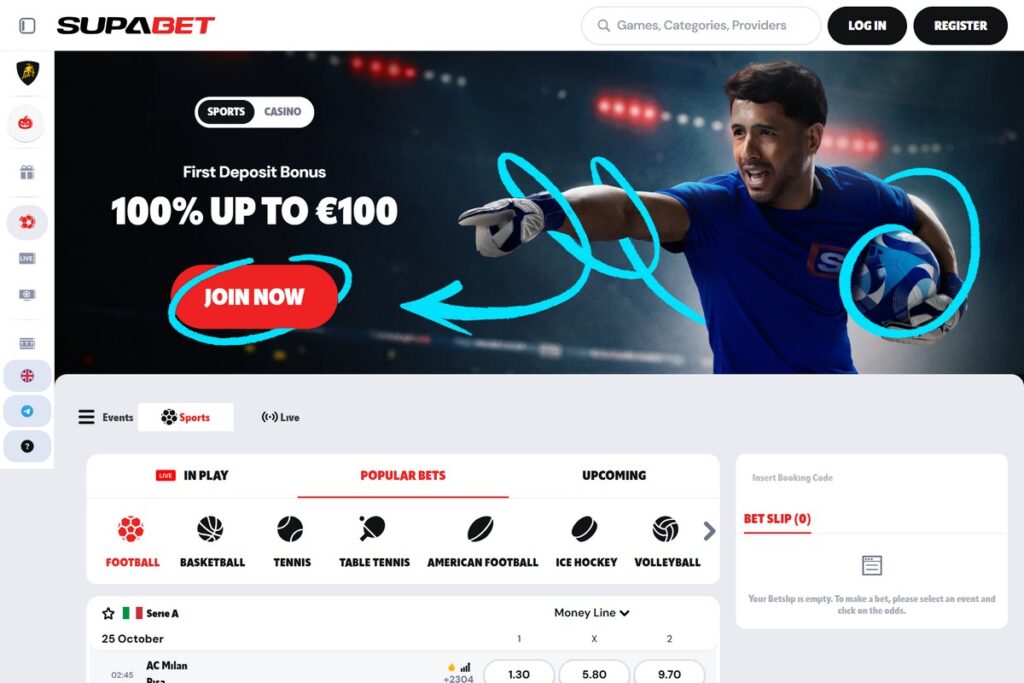Collapse the sidebar panel icon
Viewport: 1024px width, 683px height.
tap(27, 25)
